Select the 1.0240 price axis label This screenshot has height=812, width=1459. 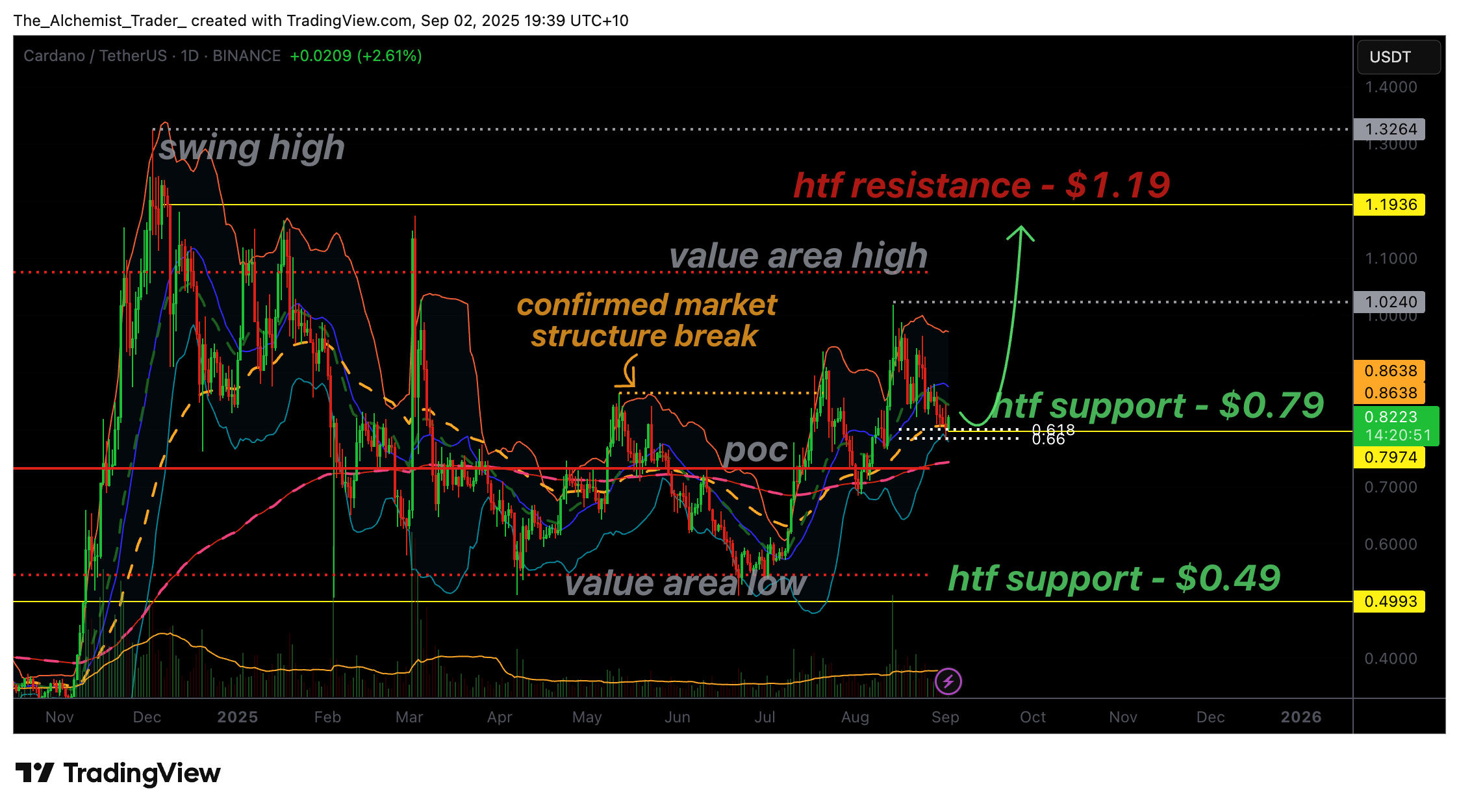click(x=1389, y=302)
